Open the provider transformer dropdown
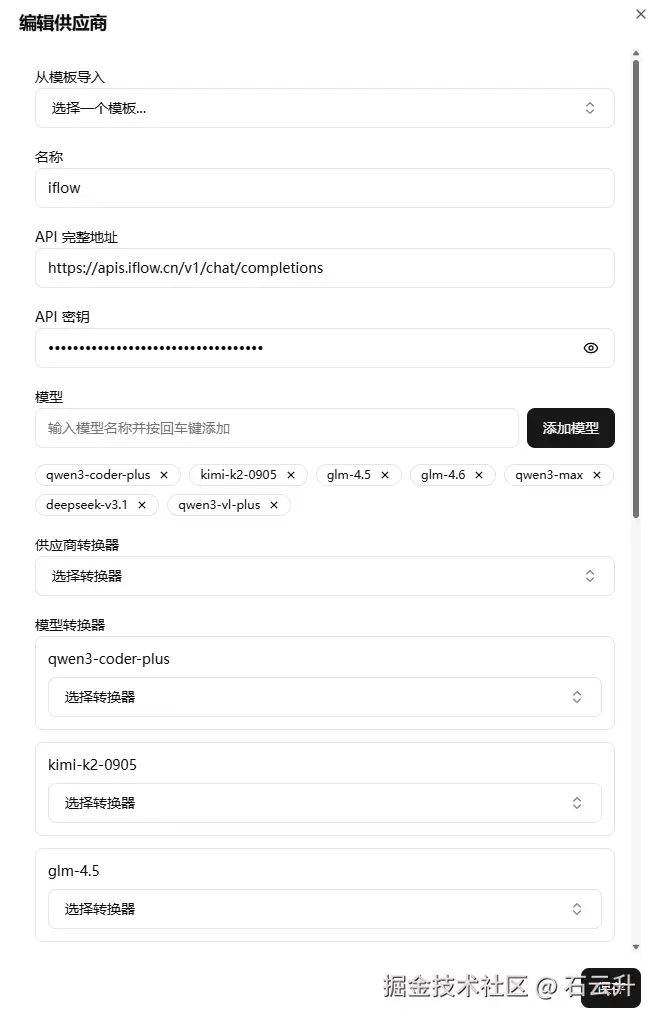The image size is (660, 1023). coord(325,576)
